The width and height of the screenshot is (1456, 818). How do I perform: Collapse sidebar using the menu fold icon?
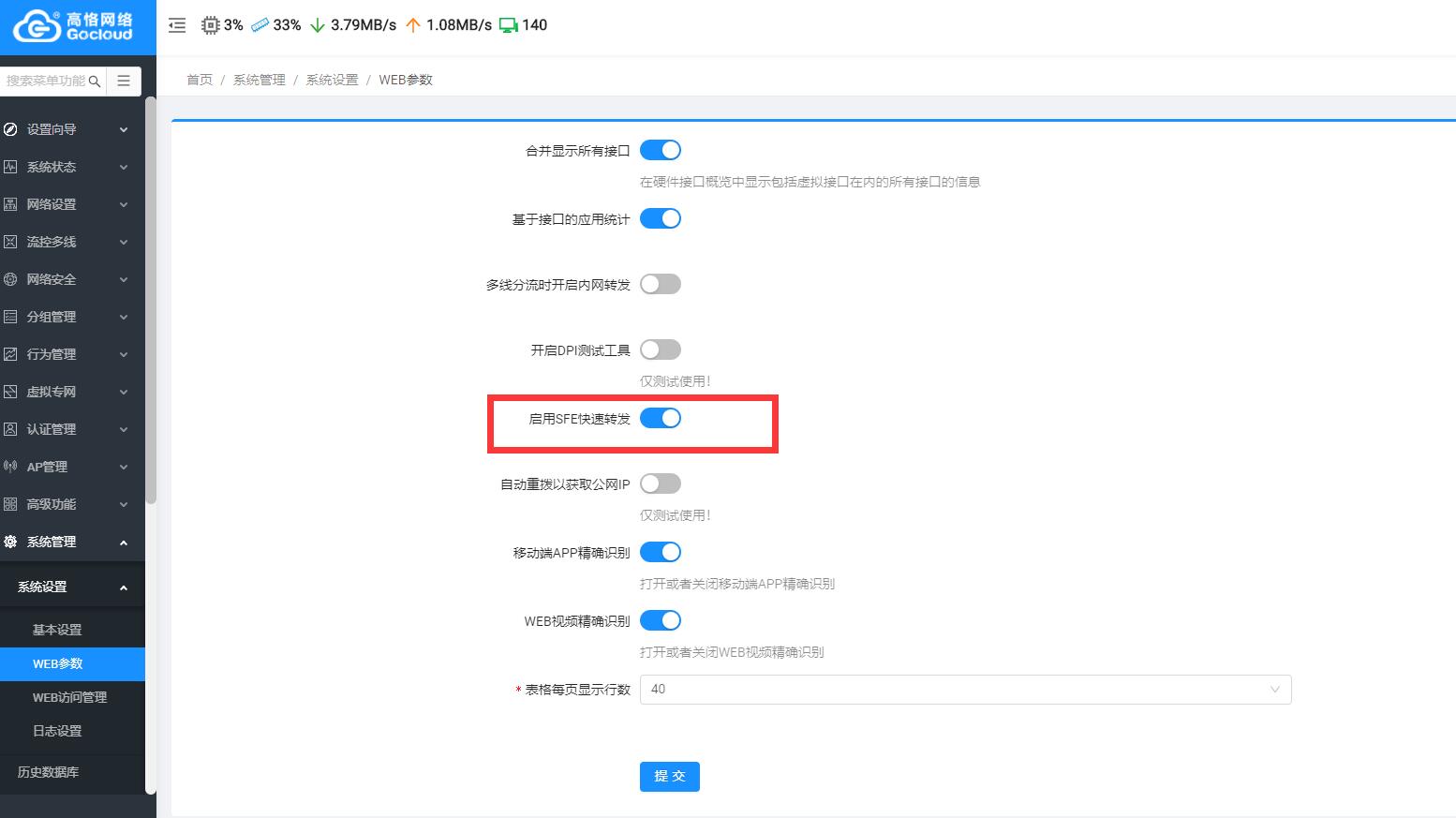click(x=177, y=25)
